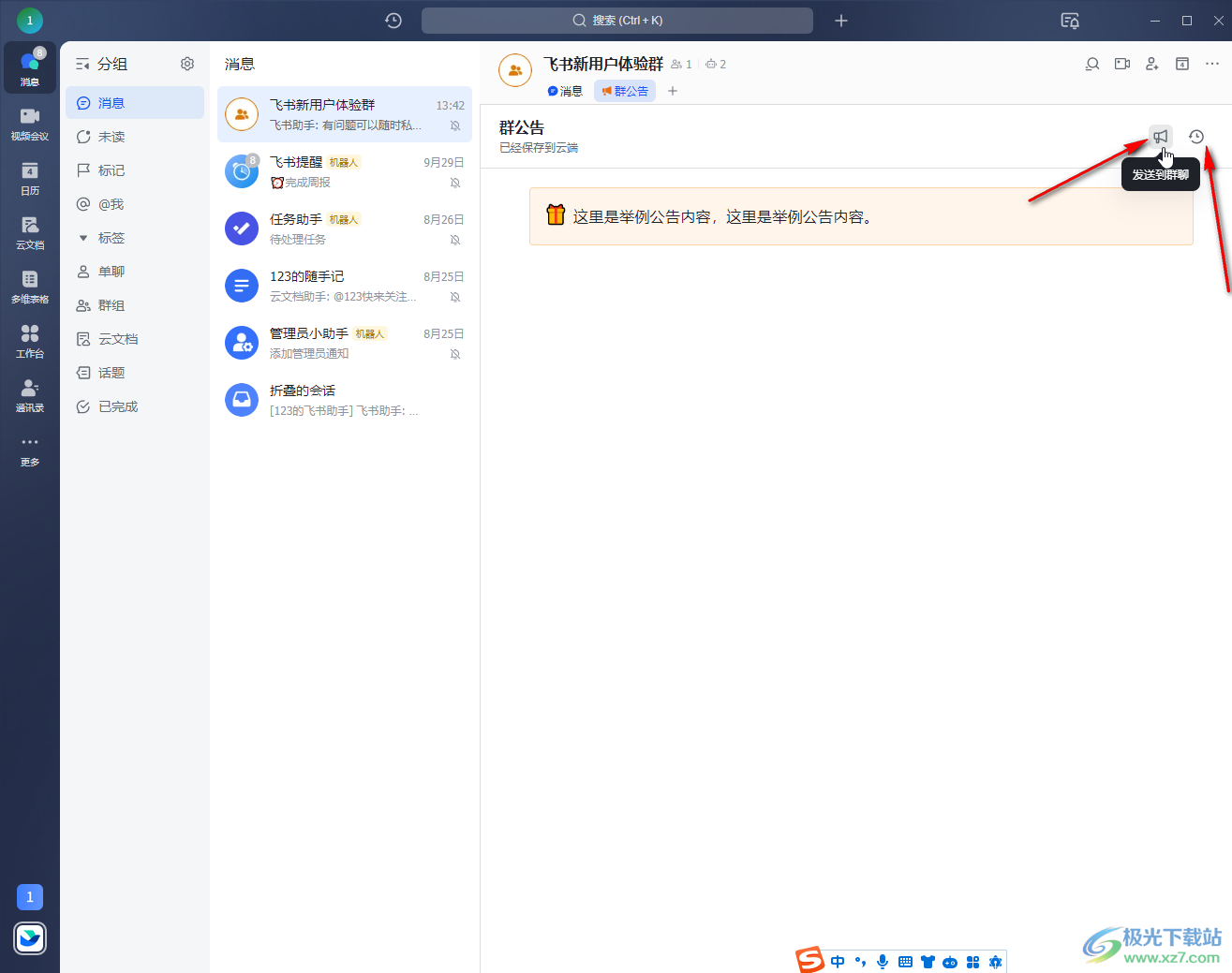The width and height of the screenshot is (1232, 973).
Task: Open the history clock icon beside the search bar
Action: 393,21
